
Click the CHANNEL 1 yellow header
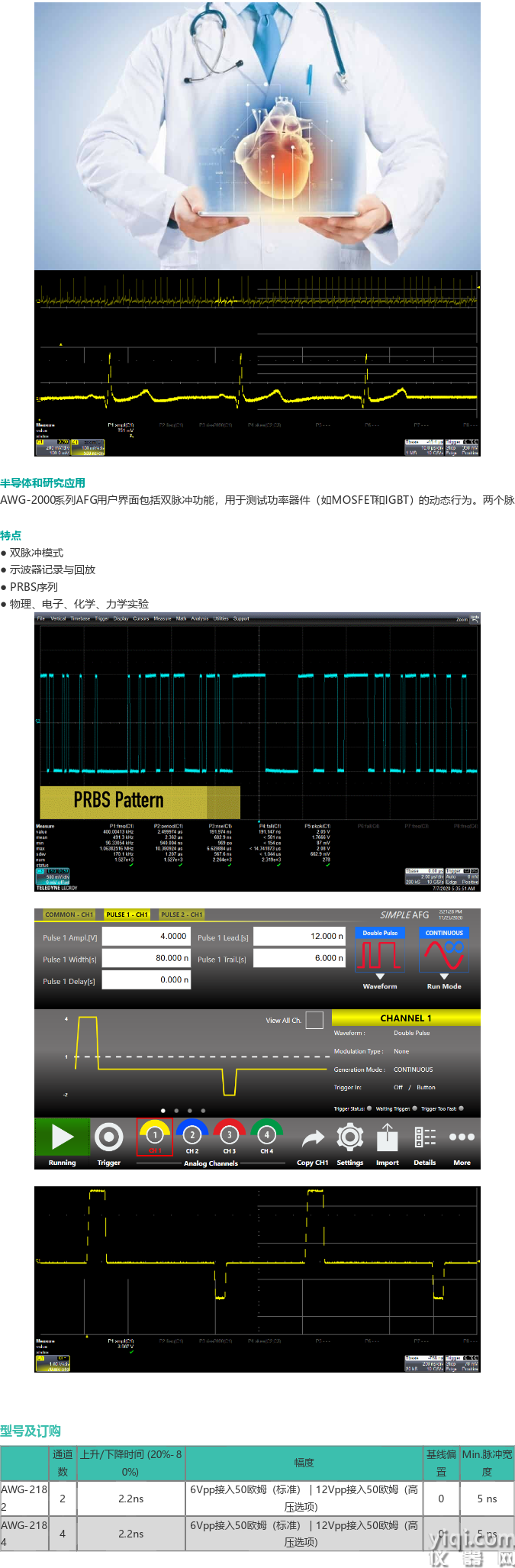pyautogui.click(x=406, y=1018)
